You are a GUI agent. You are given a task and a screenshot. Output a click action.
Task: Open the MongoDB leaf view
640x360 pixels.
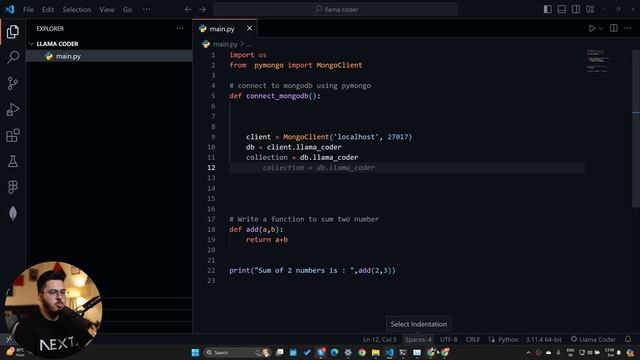13,213
